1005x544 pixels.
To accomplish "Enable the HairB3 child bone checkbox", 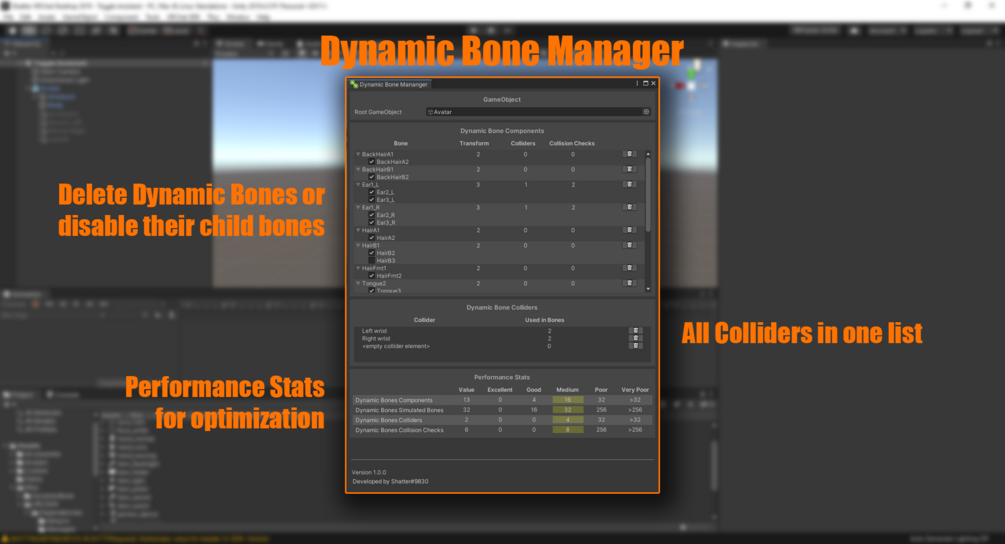I will [x=372, y=261].
